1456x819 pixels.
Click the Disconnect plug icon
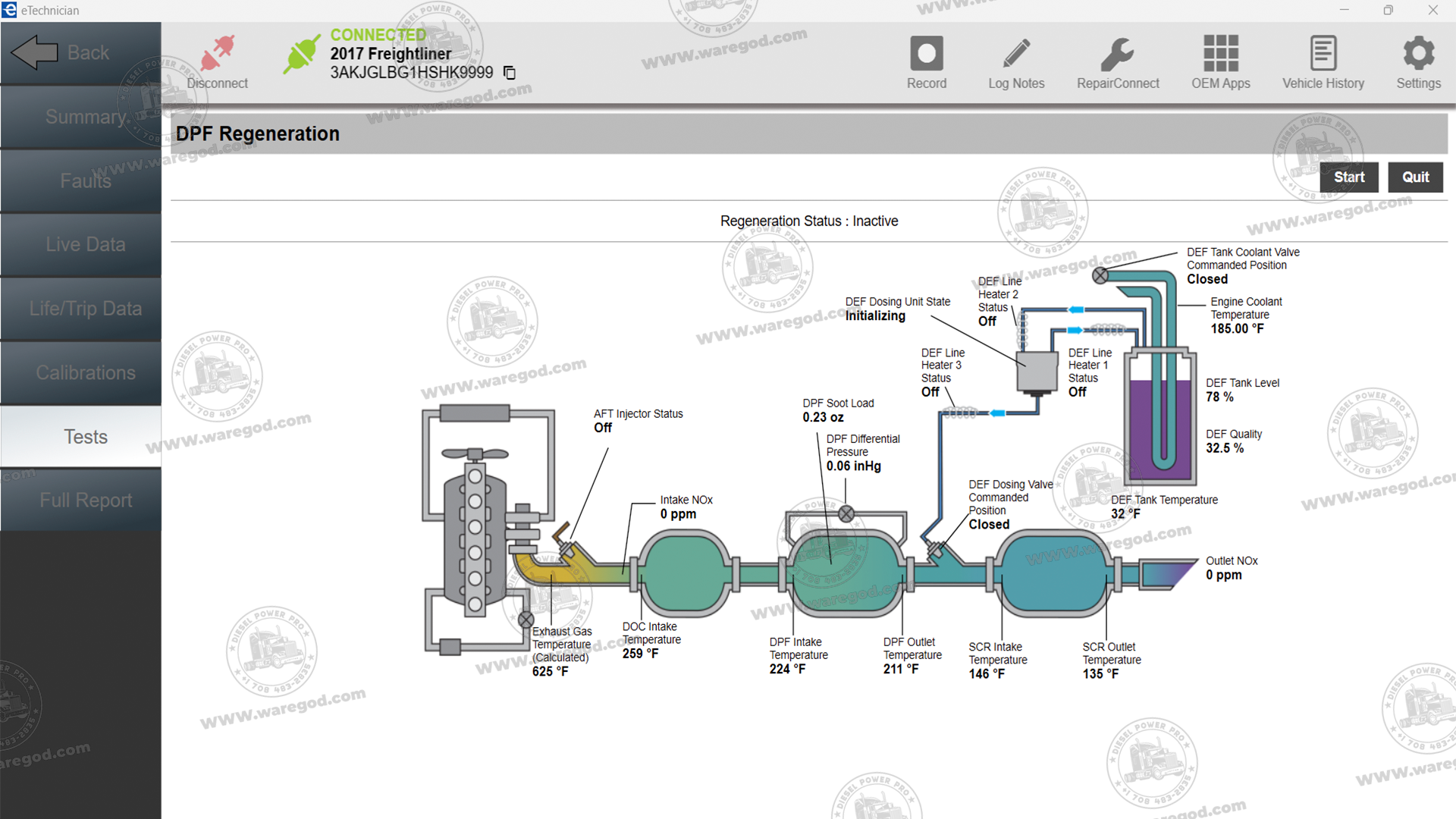pos(218,53)
